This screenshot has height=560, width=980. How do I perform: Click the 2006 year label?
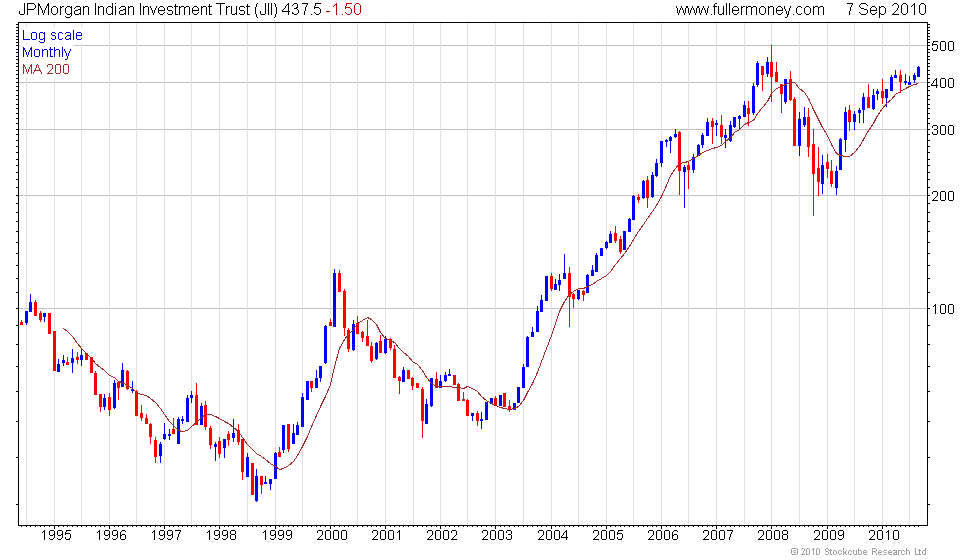(662, 535)
